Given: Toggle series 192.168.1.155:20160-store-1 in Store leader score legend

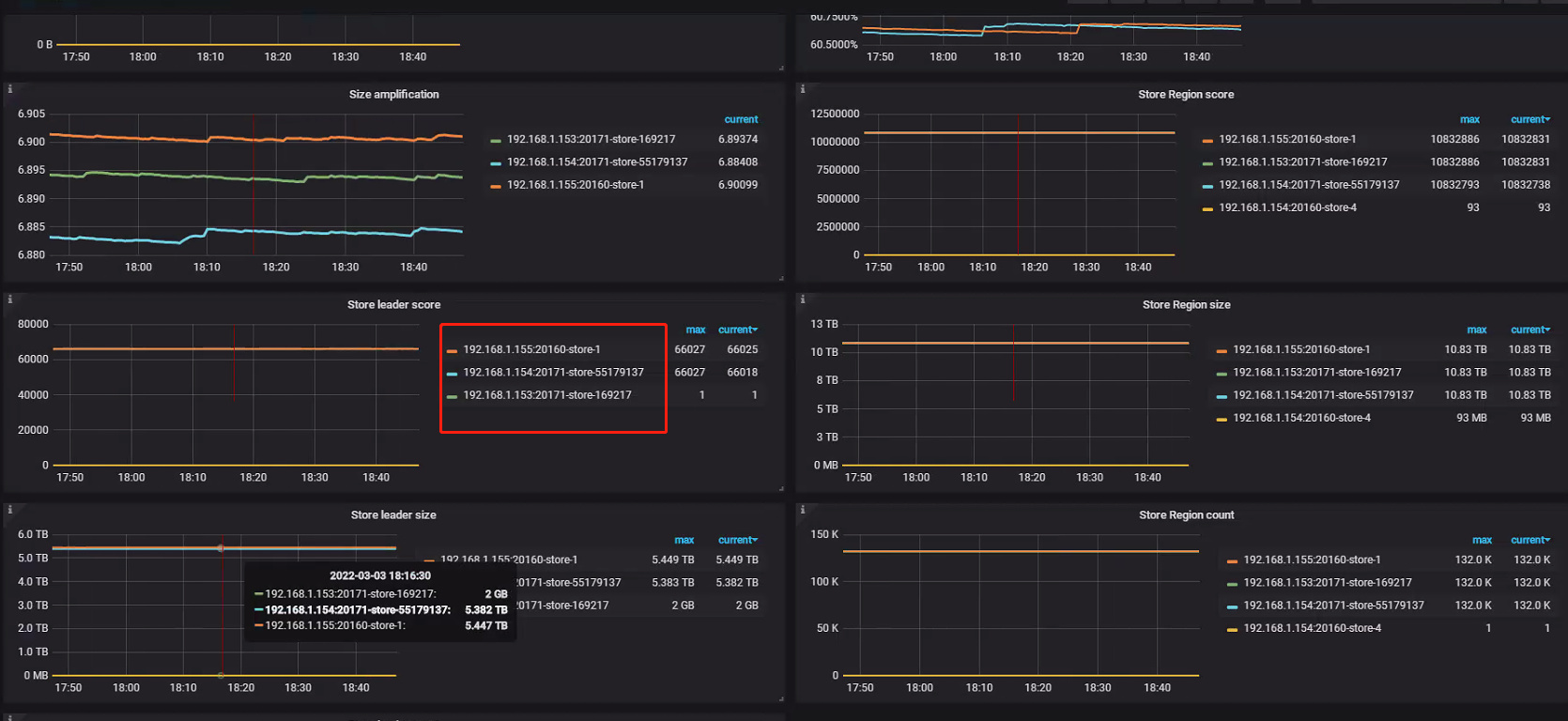Looking at the screenshot, I should pyautogui.click(x=530, y=349).
